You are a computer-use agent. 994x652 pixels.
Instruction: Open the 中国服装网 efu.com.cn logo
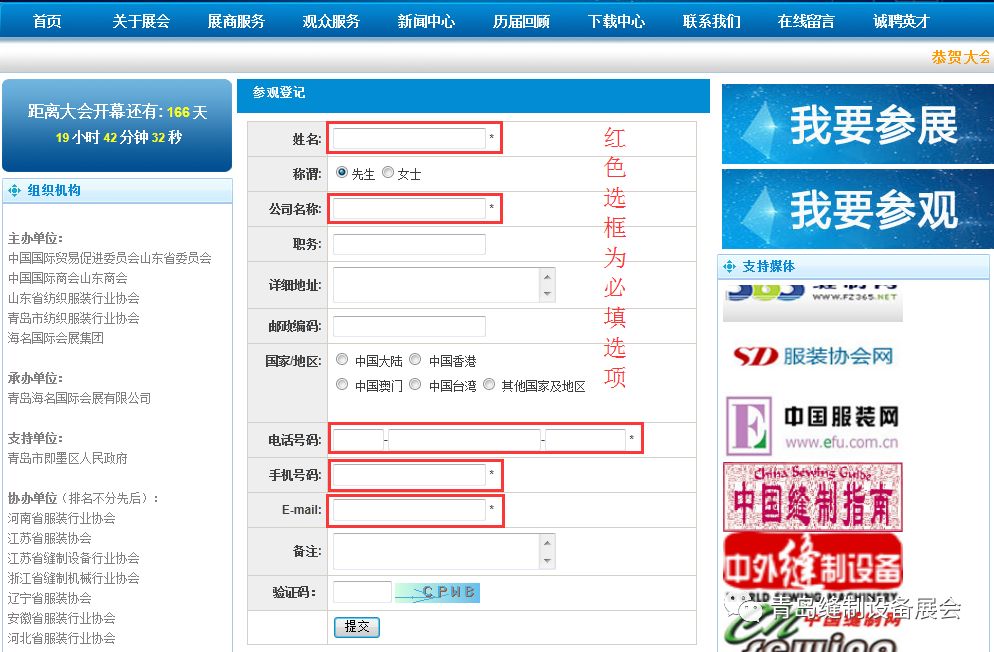click(812, 426)
